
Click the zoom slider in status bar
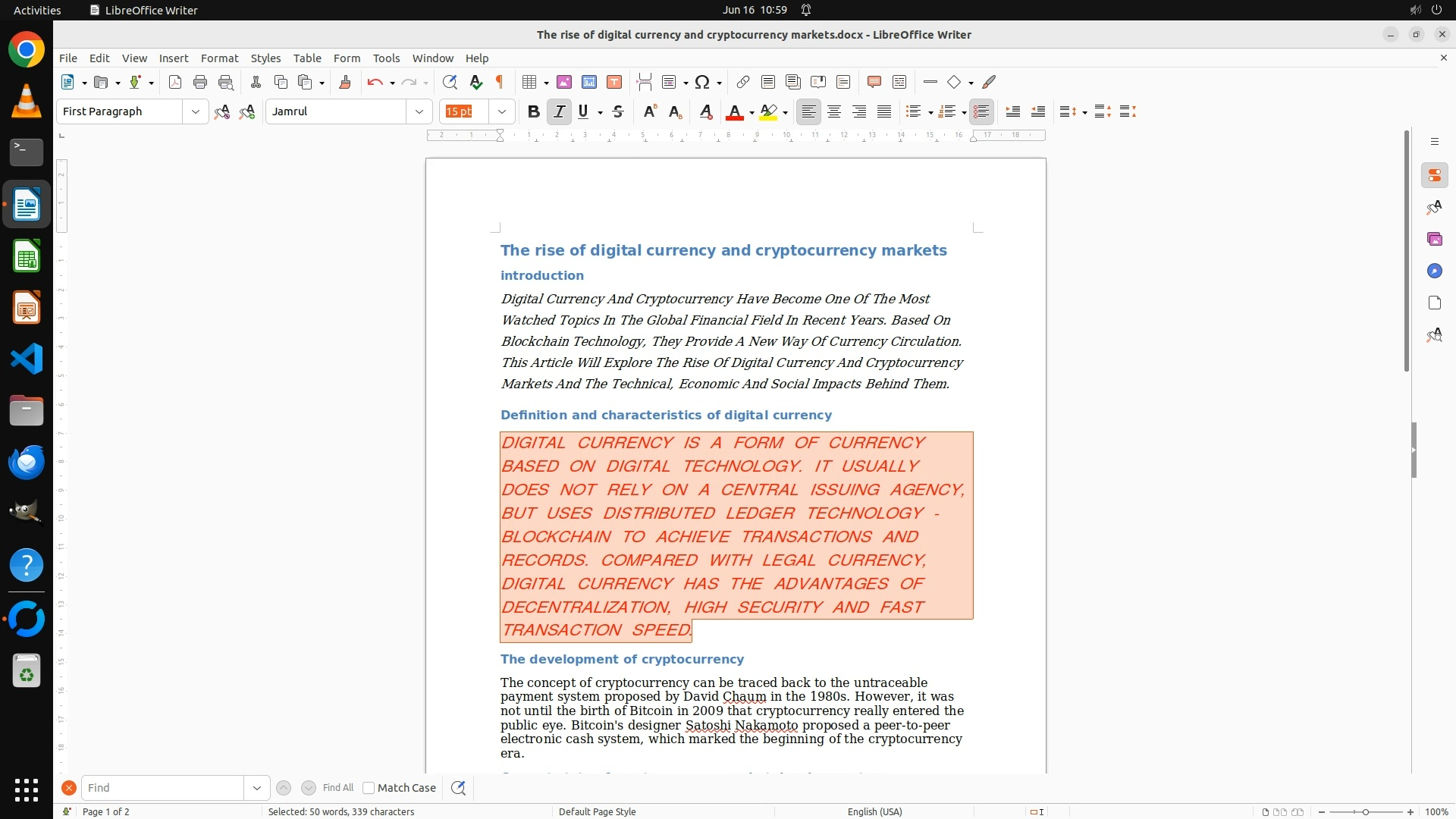(x=1366, y=811)
